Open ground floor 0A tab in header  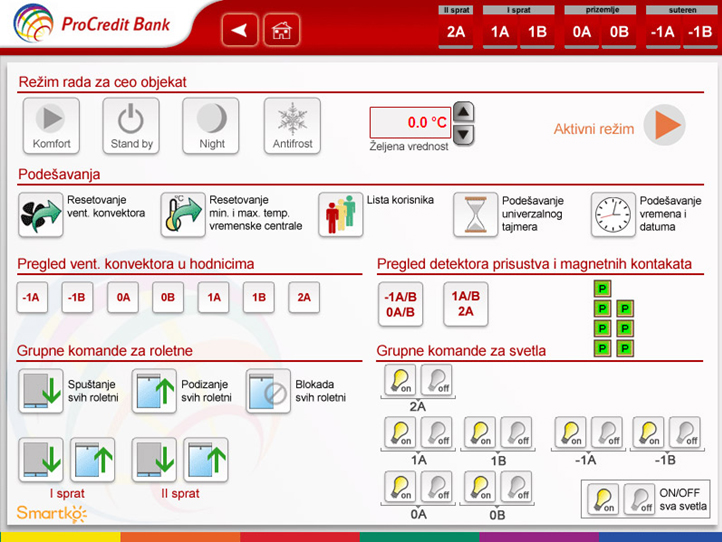coord(582,32)
